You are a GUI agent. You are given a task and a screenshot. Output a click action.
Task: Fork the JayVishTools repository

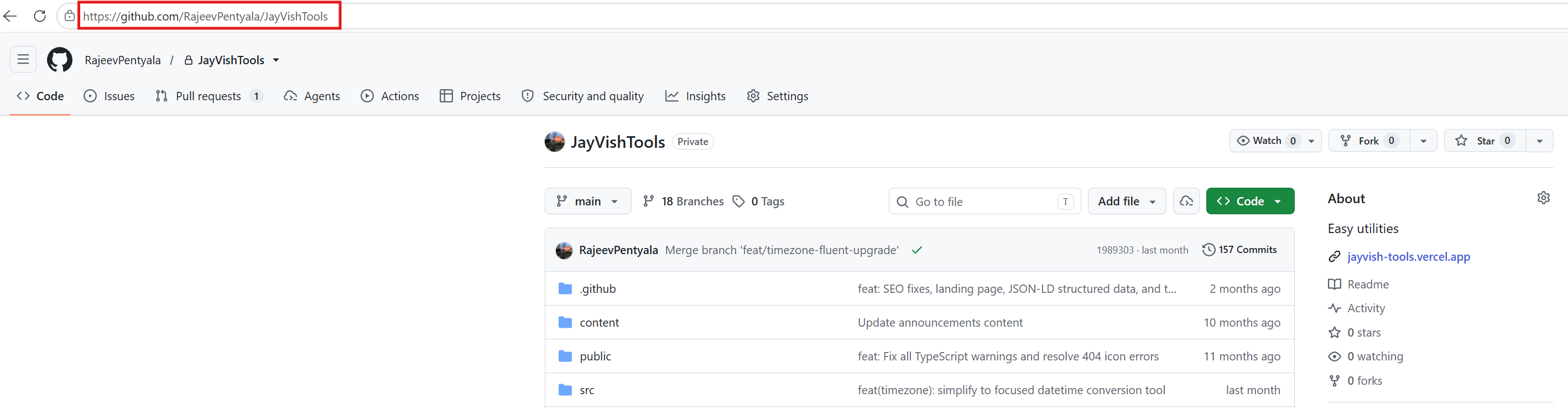coord(1369,141)
